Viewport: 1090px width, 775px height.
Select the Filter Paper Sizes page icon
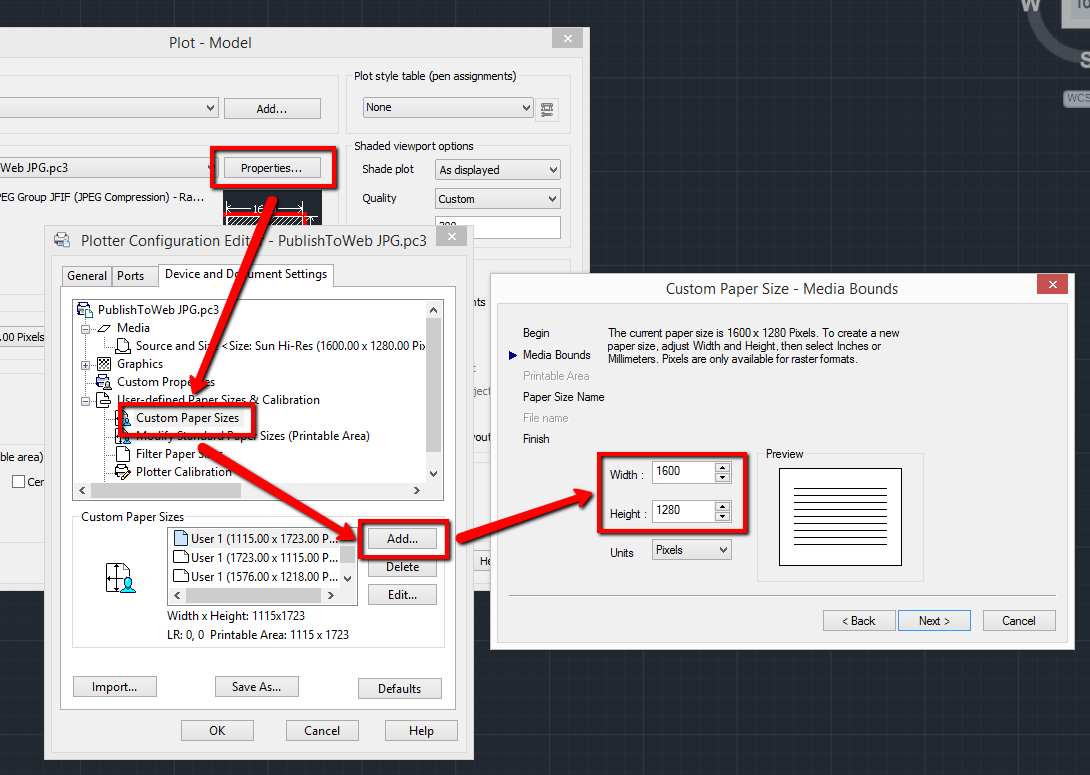point(122,454)
